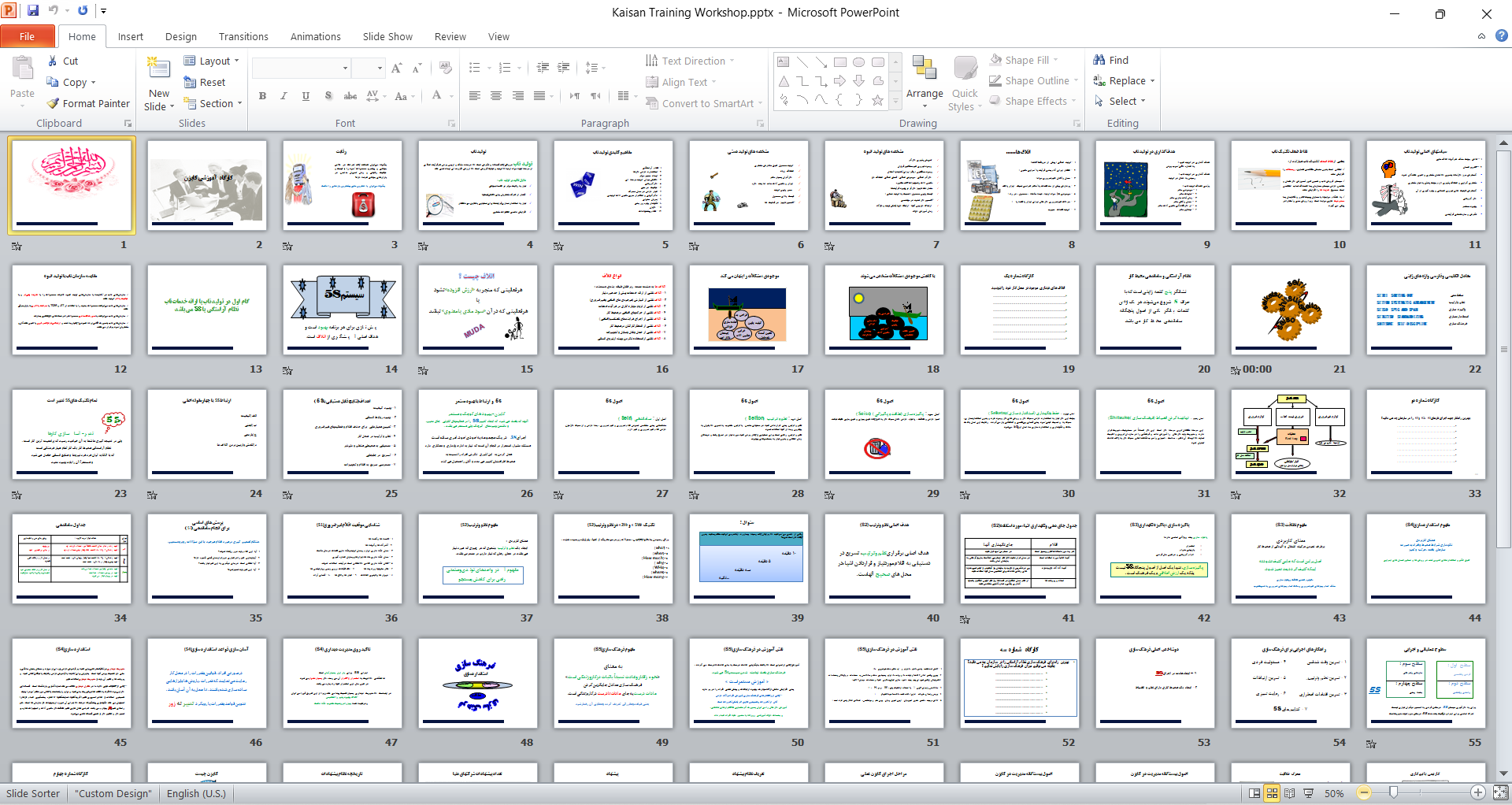
Task: Open PowerPoint Help question mark icon
Action: point(1502,35)
